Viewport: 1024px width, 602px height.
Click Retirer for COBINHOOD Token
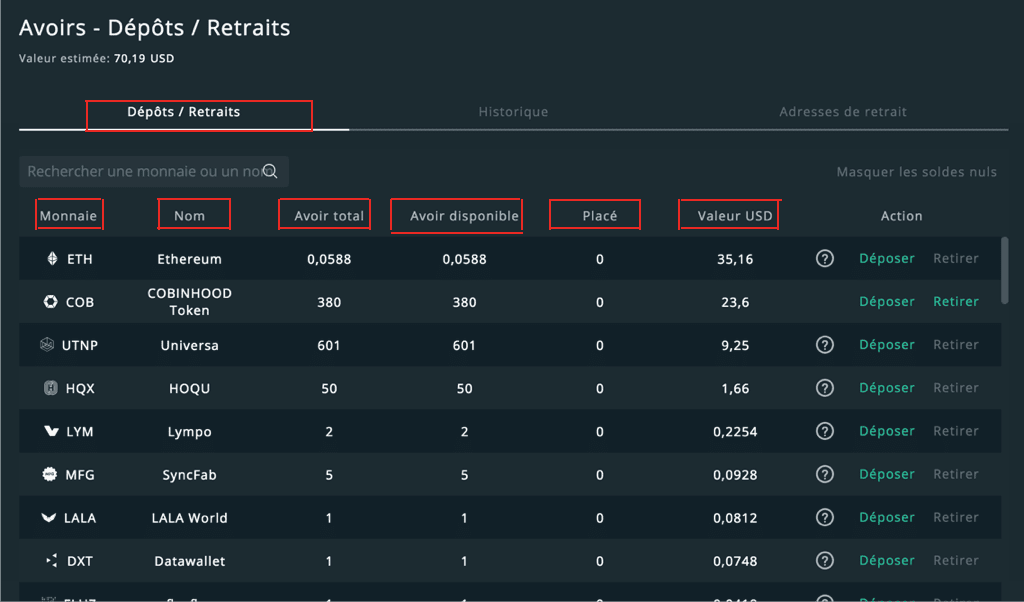pos(956,302)
